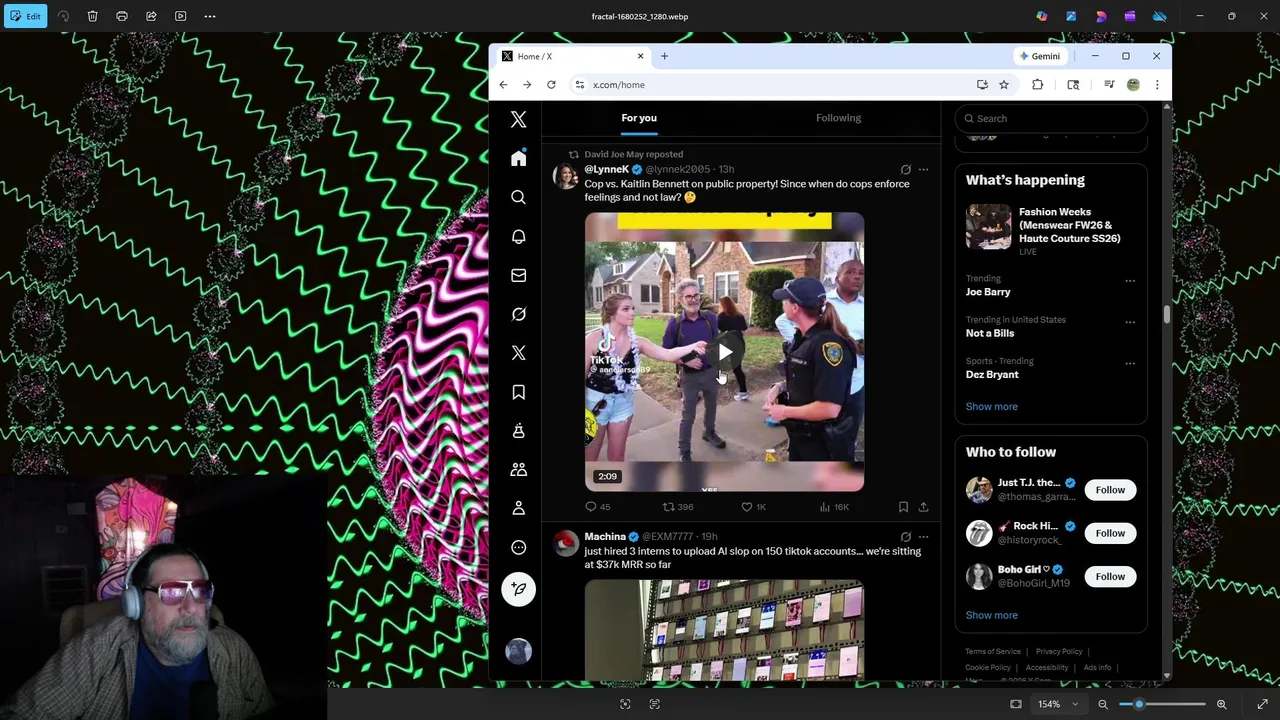
Task: Show more in What's happening
Action: 991,407
